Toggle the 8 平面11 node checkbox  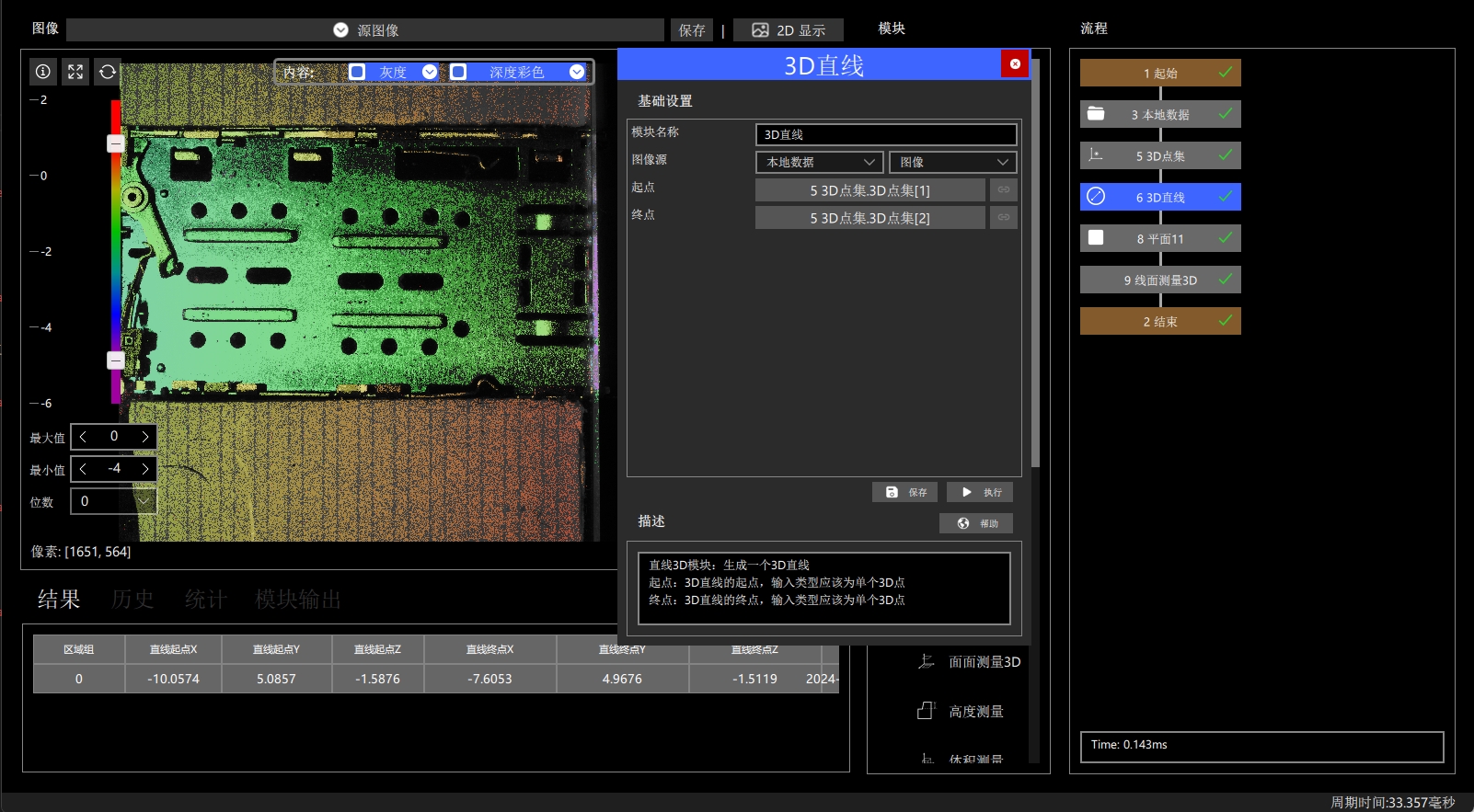tap(1096, 238)
